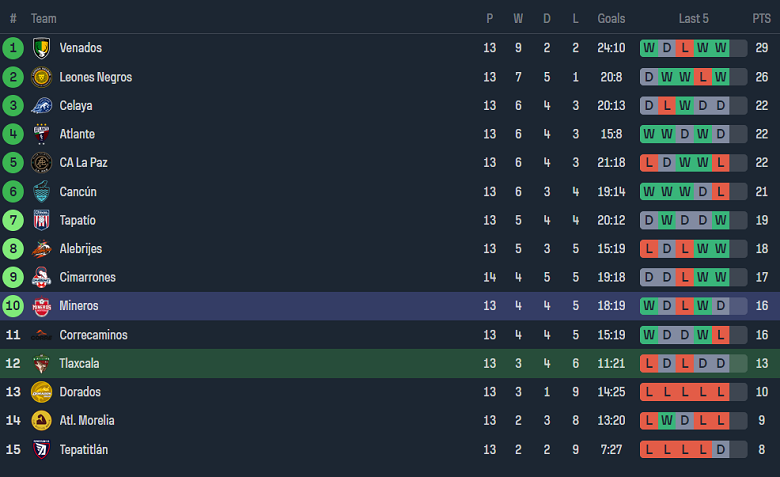Click the Cancún team logo icon
The width and height of the screenshot is (780, 477).
(x=41, y=192)
